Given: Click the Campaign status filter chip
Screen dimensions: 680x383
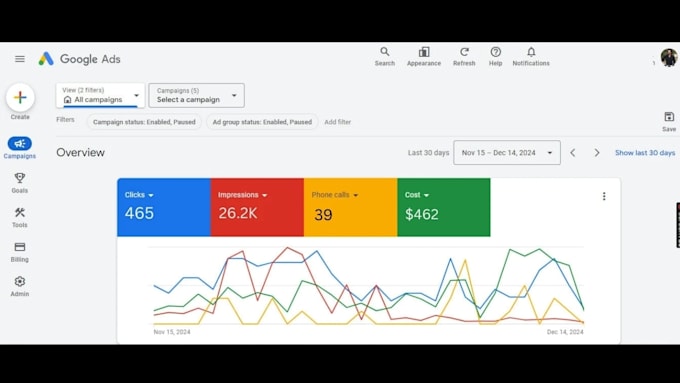Looking at the screenshot, I should pos(144,122).
